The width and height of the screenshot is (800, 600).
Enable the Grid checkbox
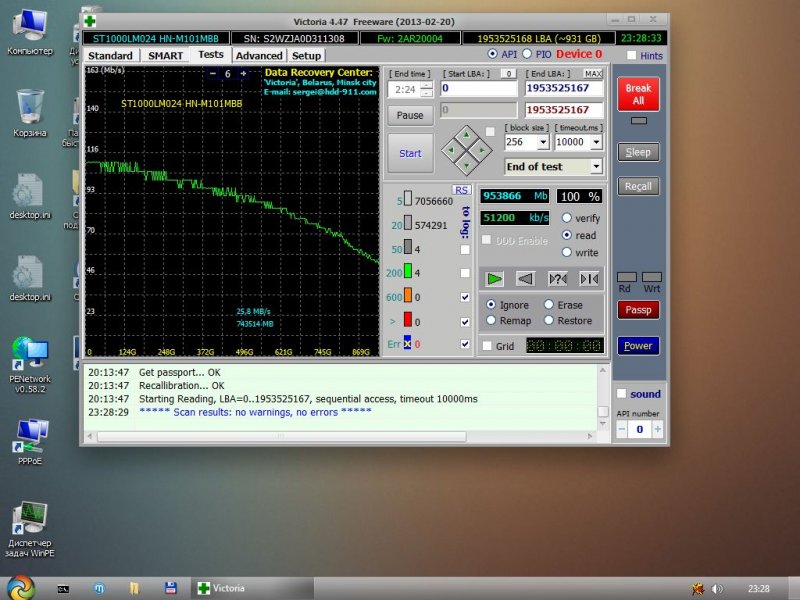[487, 346]
